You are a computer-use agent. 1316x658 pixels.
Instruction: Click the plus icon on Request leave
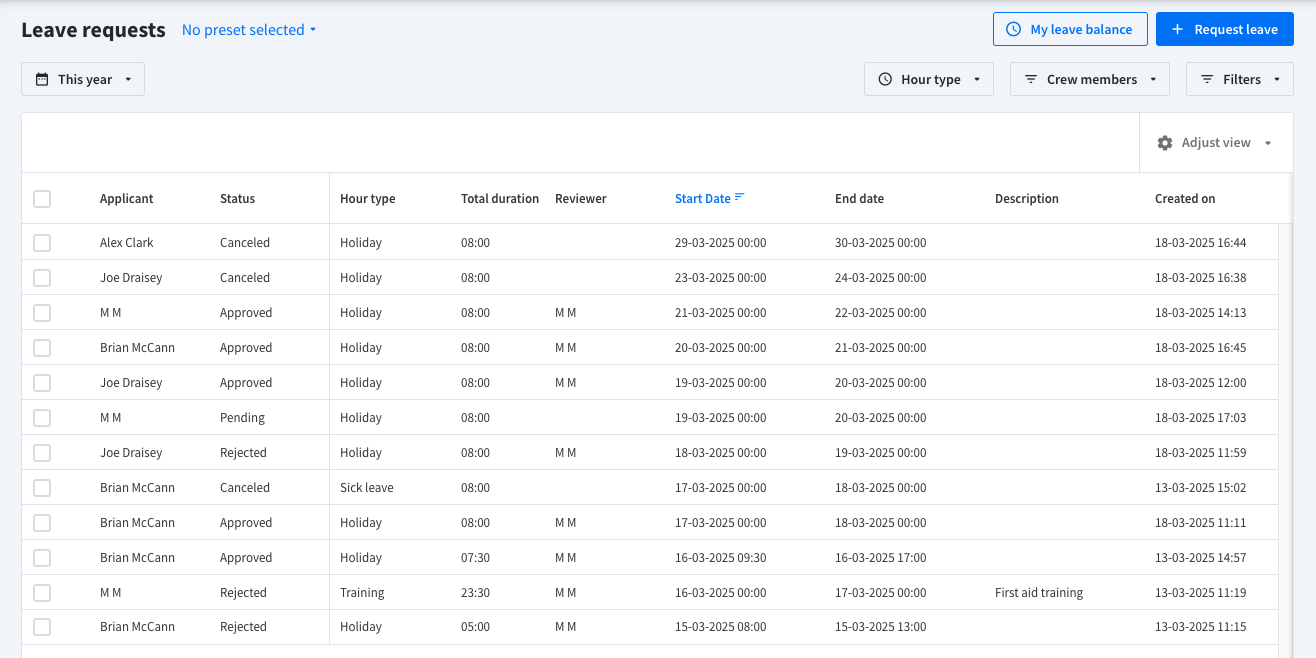[x=1178, y=30]
